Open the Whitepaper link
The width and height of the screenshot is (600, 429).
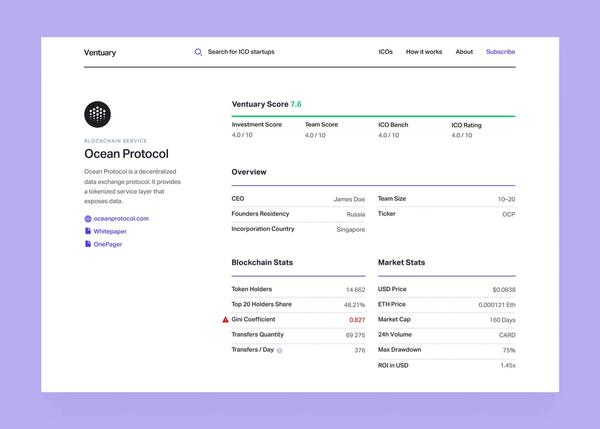click(110, 232)
